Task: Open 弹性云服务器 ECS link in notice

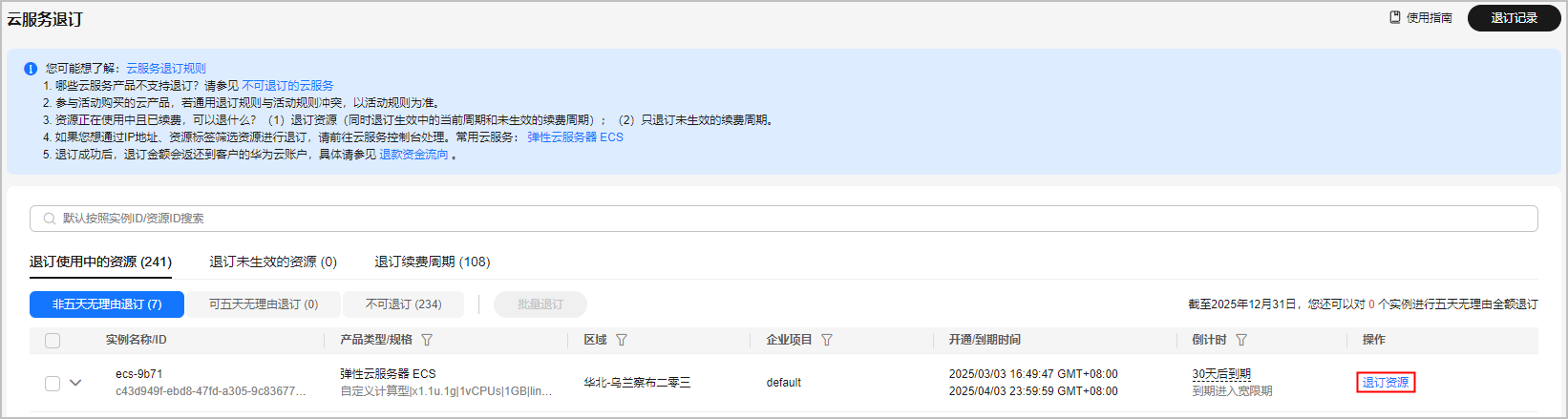Action: tap(575, 137)
